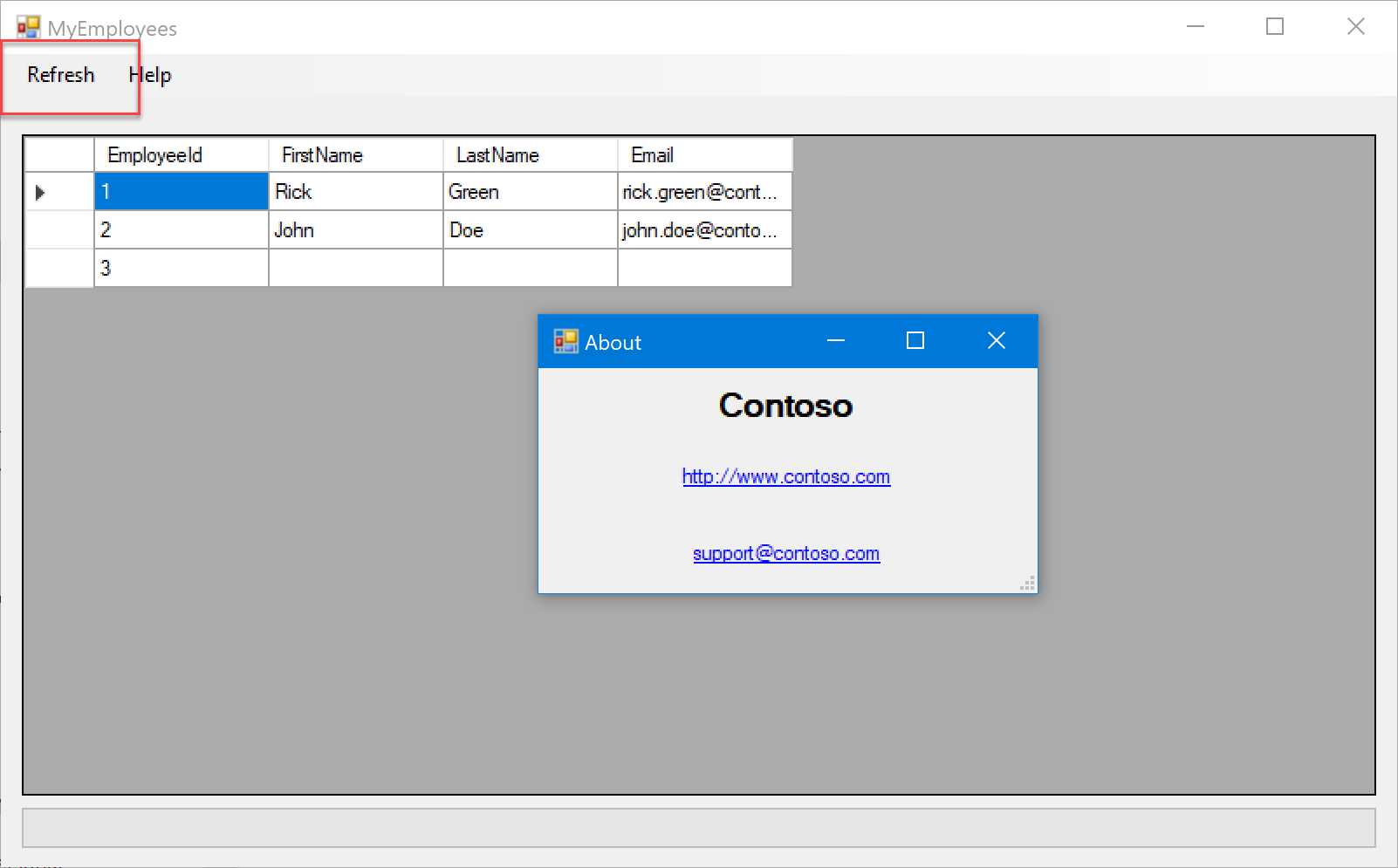The height and width of the screenshot is (868, 1398).
Task: Click the row selector arrow beside Rick's row
Action: click(x=39, y=192)
